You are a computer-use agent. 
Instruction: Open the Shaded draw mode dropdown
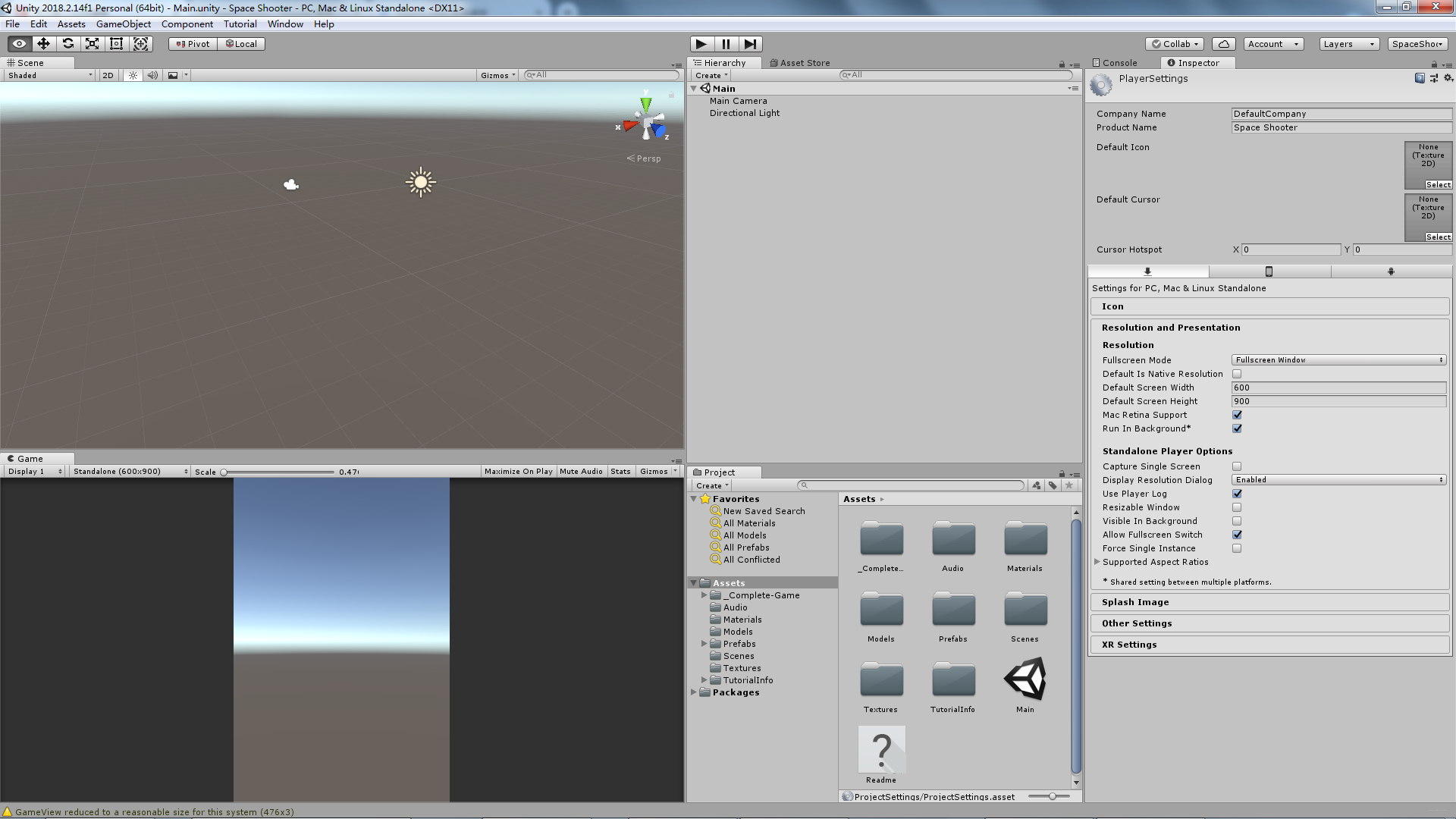pos(49,75)
